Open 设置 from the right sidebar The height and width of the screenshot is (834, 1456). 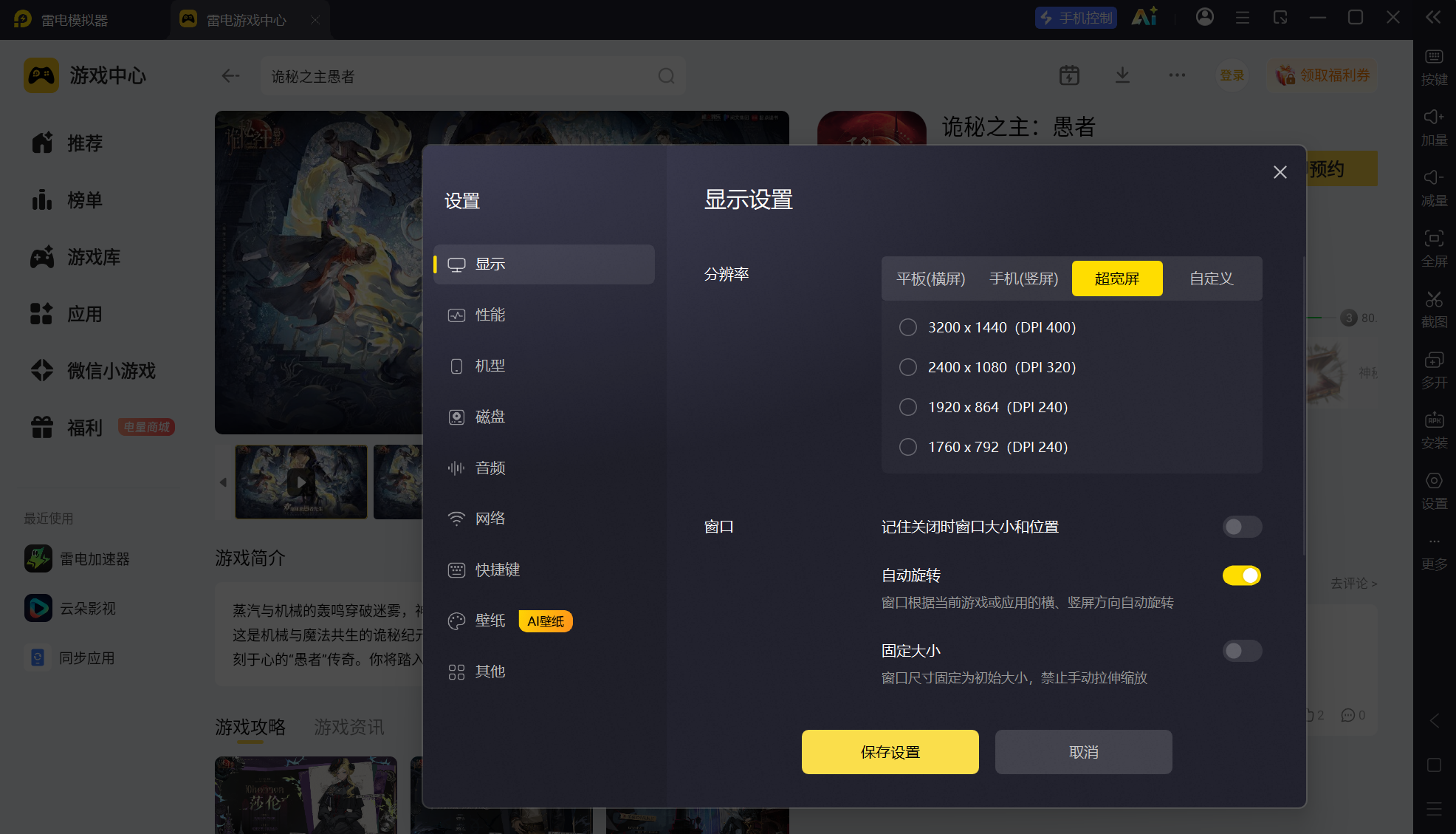(x=1434, y=491)
